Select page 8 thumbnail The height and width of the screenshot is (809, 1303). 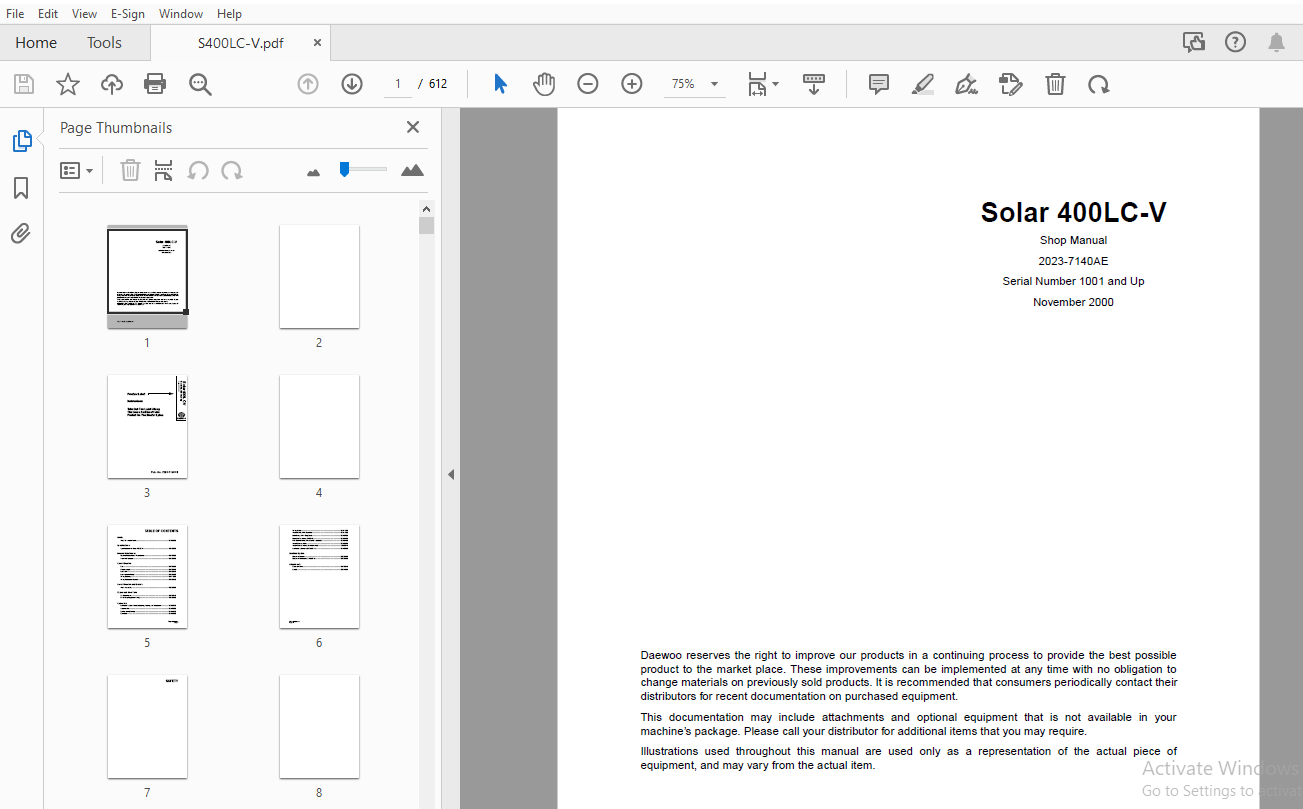coord(319,727)
